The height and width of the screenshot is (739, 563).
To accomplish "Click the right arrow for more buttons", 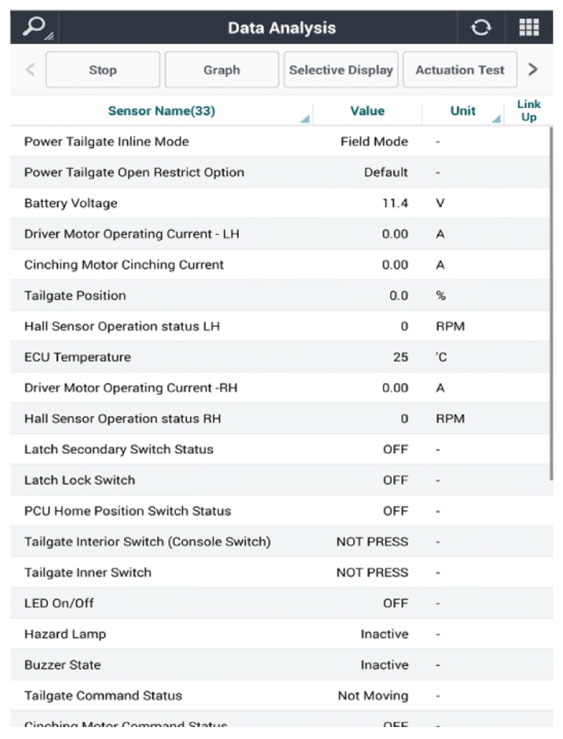I will [x=533, y=70].
